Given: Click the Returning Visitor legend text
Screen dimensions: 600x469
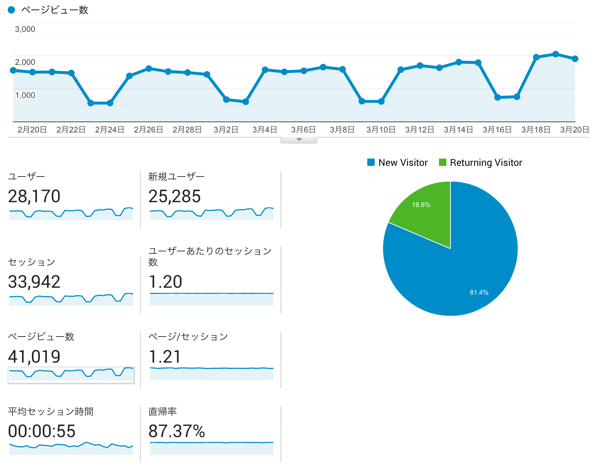Looking at the screenshot, I should coord(486,163).
